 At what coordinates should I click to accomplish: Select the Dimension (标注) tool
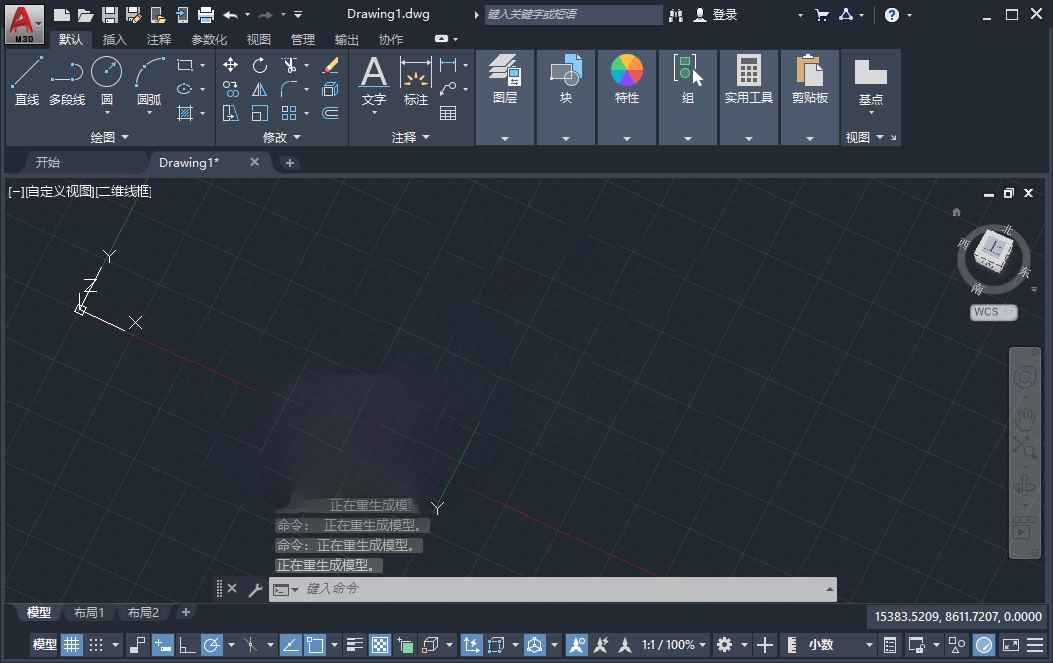pyautogui.click(x=416, y=81)
